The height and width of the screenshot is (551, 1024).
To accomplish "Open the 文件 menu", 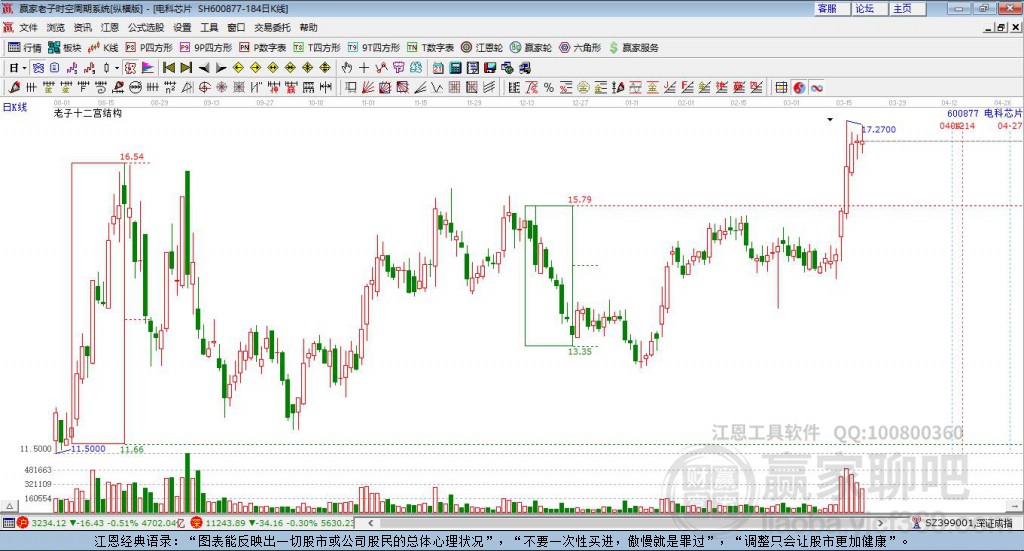I will [29, 27].
